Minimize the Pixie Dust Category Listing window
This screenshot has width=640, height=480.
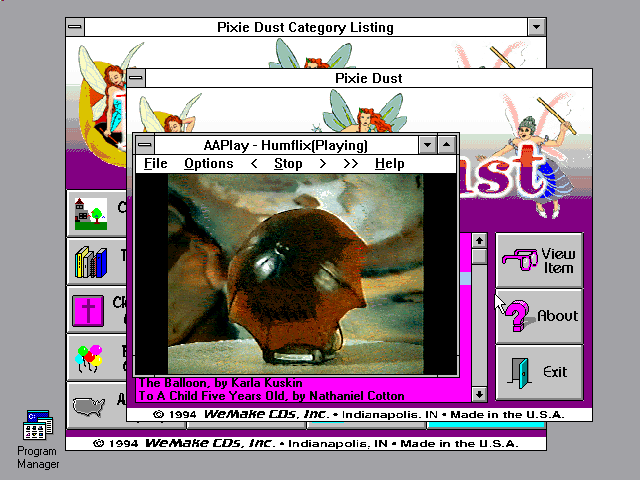(536, 27)
